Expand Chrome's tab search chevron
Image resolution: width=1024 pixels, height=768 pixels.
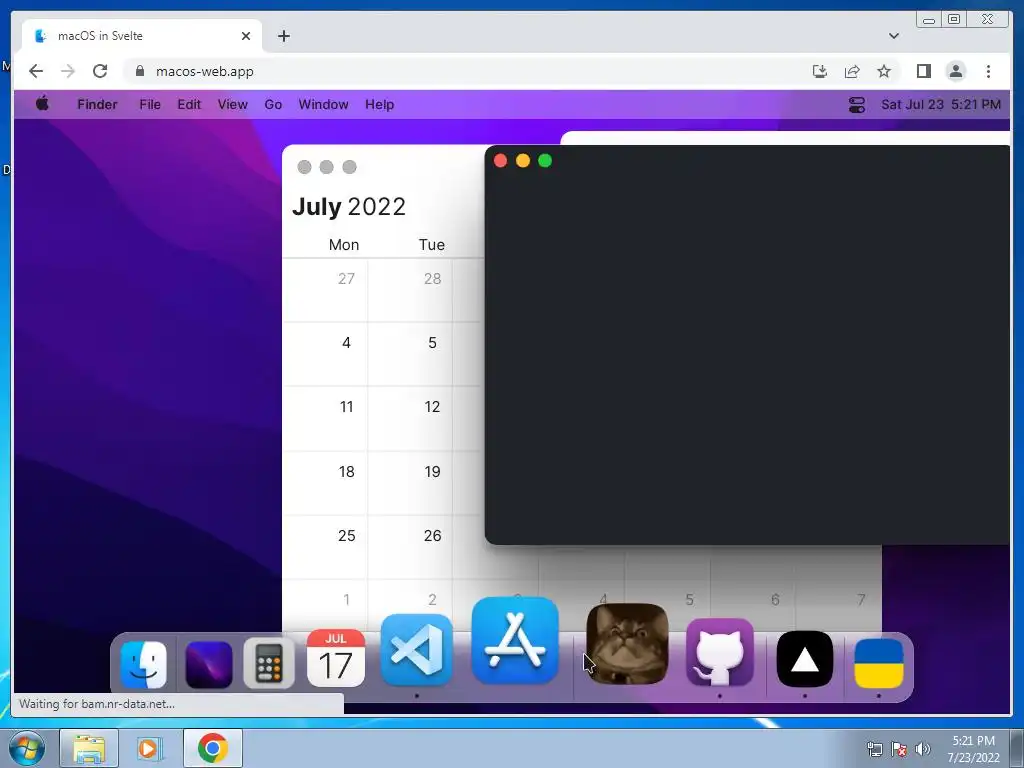894,36
